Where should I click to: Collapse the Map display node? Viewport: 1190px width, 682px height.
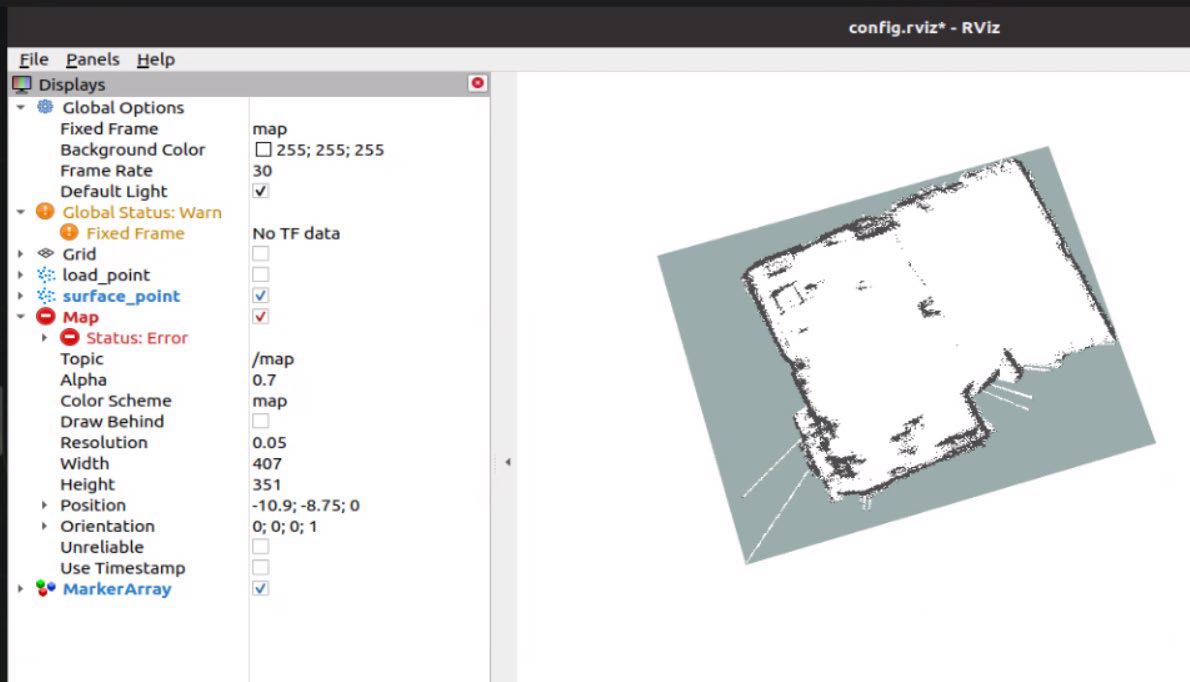(x=20, y=317)
